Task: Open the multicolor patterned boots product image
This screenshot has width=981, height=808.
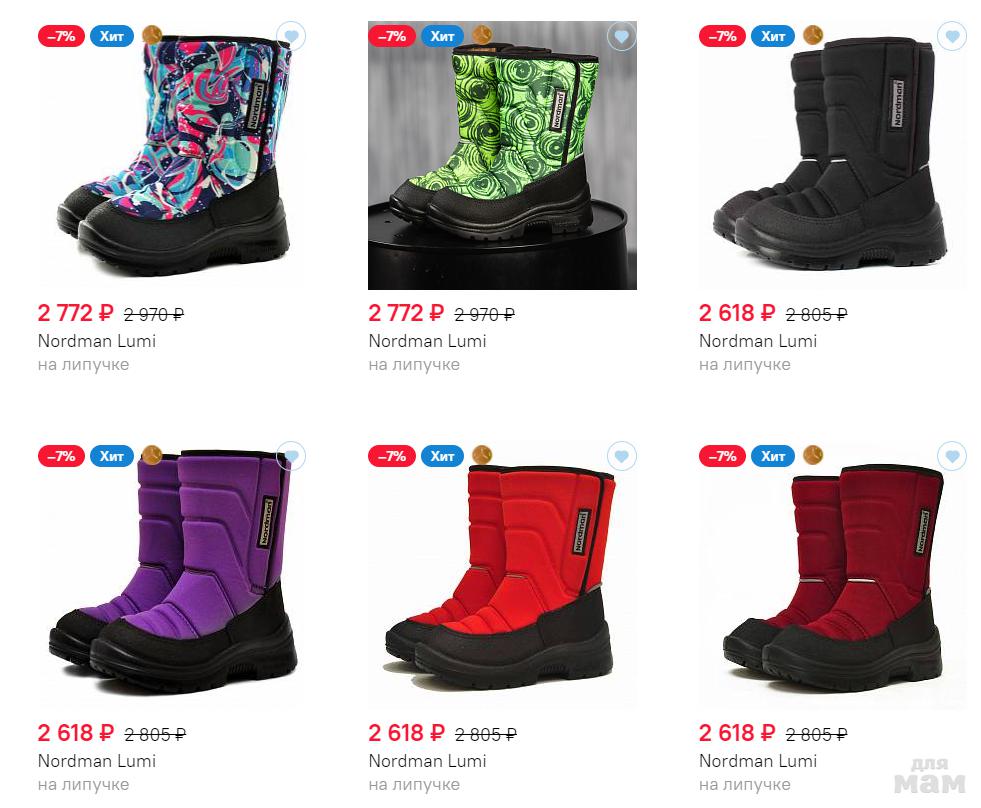Action: coord(171,155)
